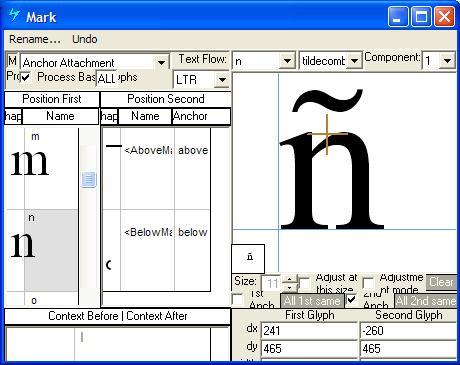Select the 'n' glyph row

[x=42, y=250]
